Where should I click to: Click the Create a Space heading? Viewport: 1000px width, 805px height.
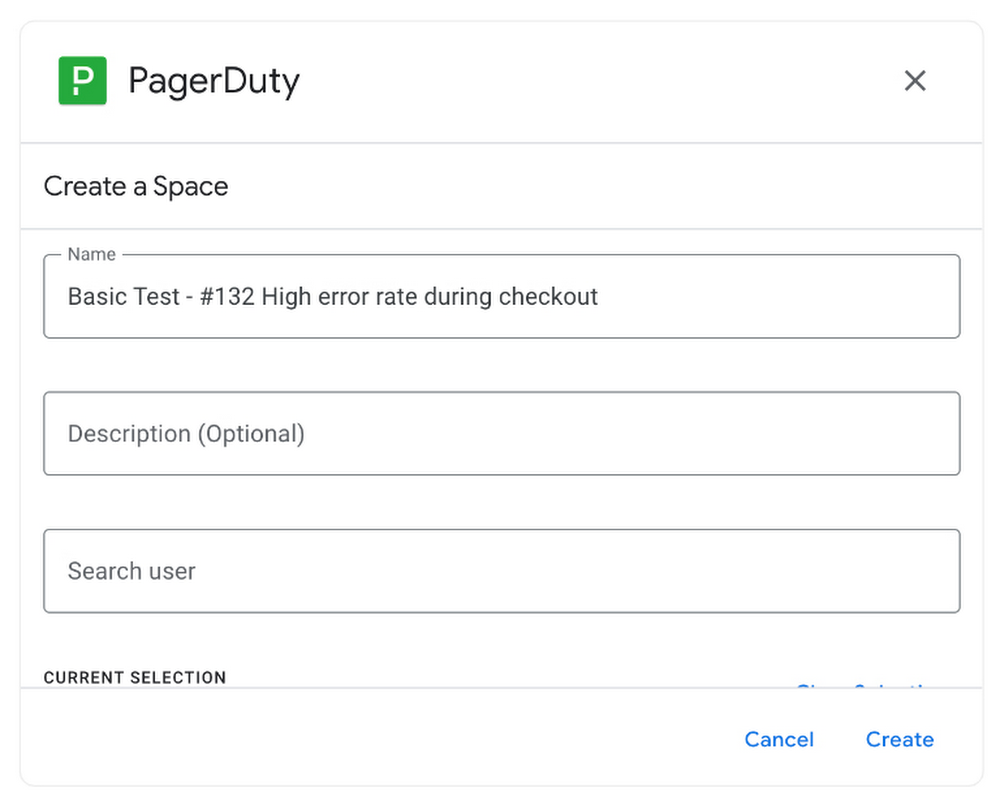click(x=136, y=186)
